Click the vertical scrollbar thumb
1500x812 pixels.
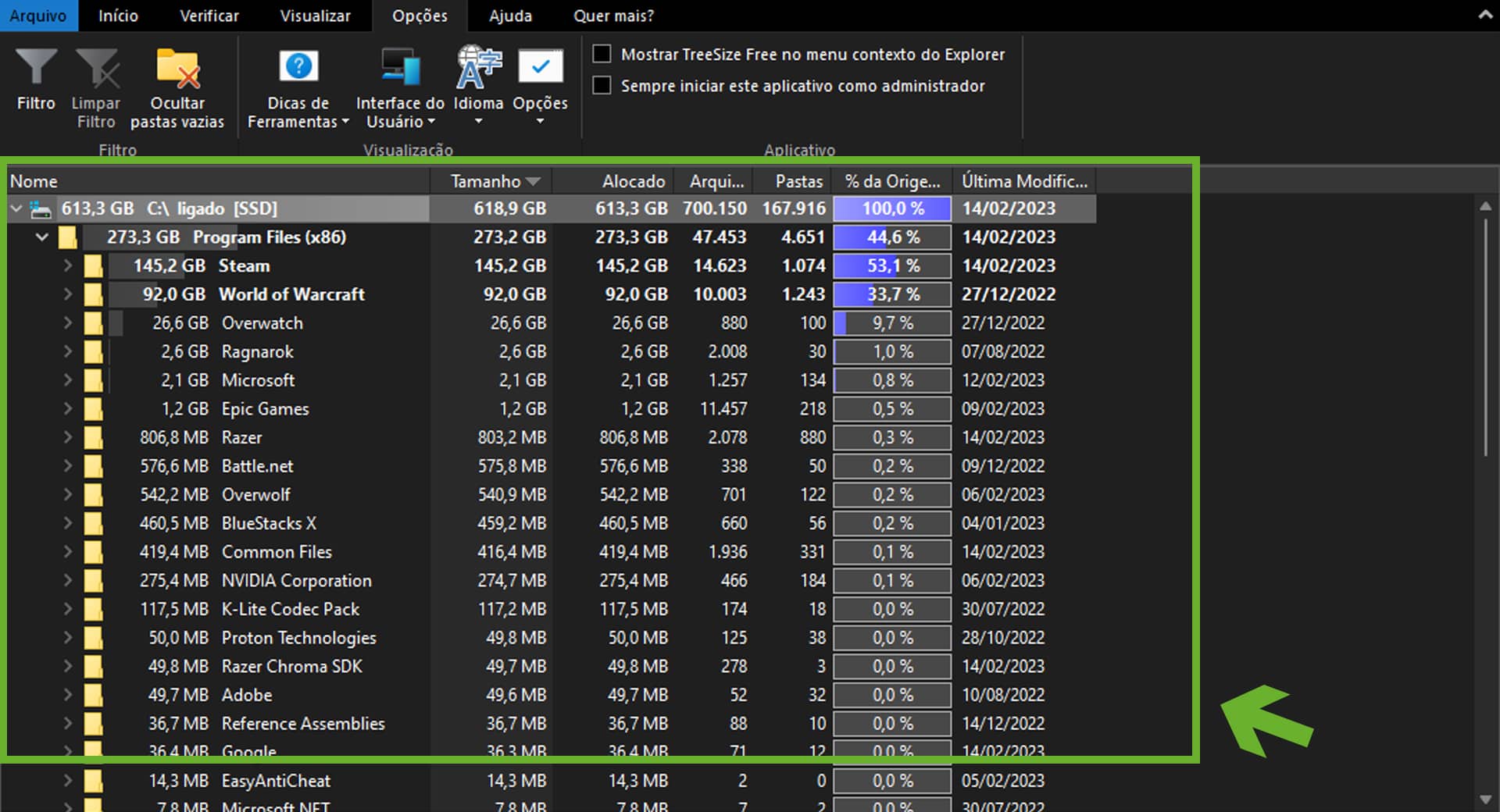[x=1486, y=337]
